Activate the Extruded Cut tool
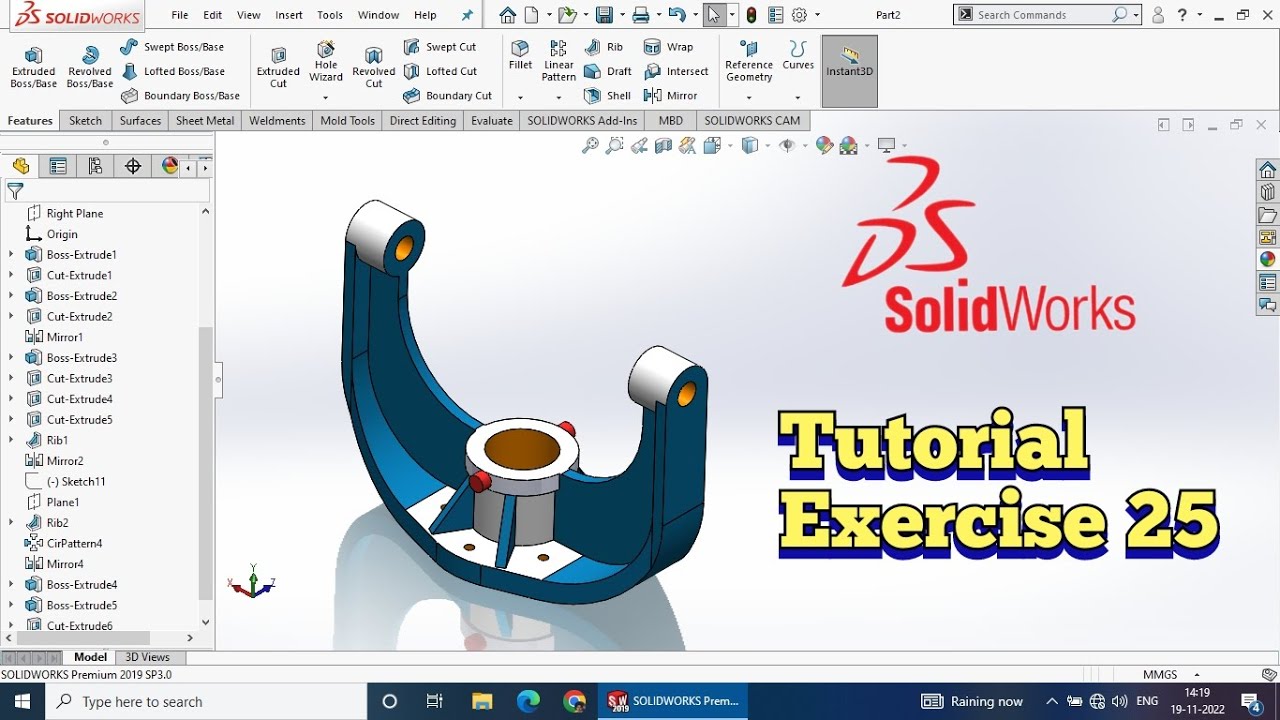Image resolution: width=1280 pixels, height=720 pixels. coord(278,67)
